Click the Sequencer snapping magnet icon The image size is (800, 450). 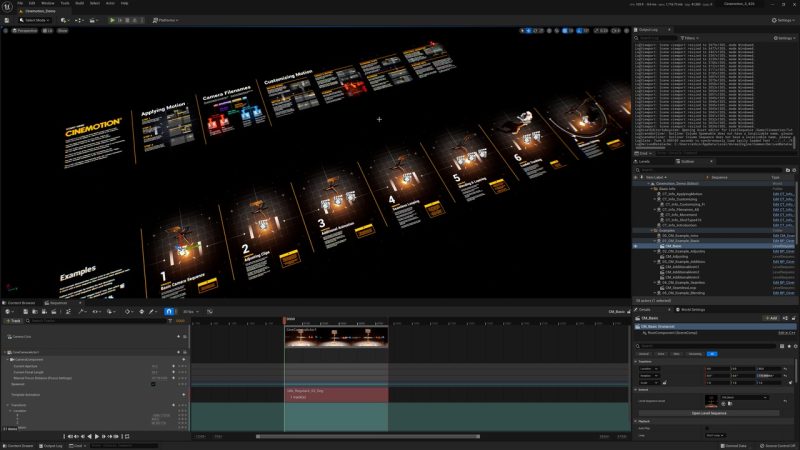click(x=169, y=311)
